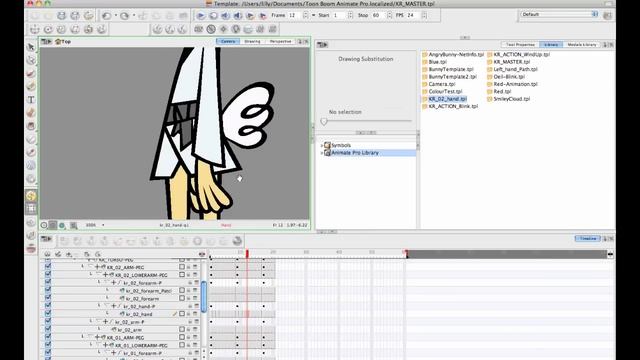Click the circle-slash icon in second toolbar row
Image resolution: width=640 pixels, height=360 pixels.
211,29
